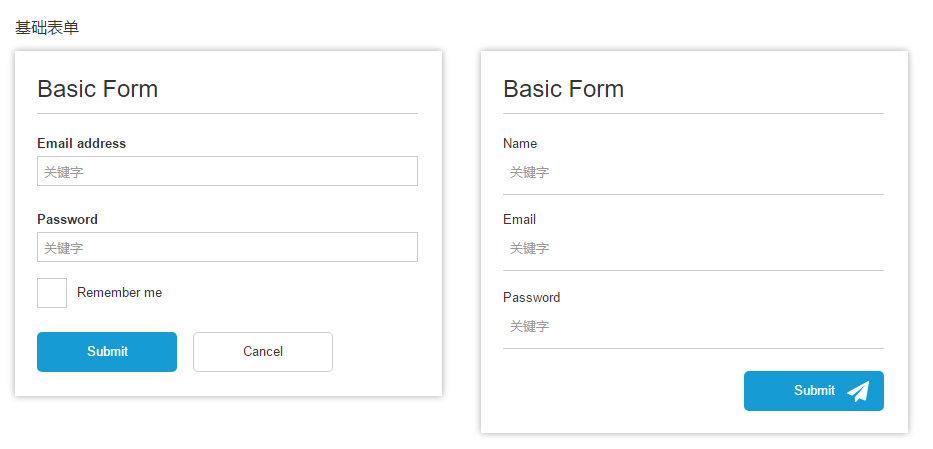Focus the Name input field
933x449 pixels.
(693, 172)
